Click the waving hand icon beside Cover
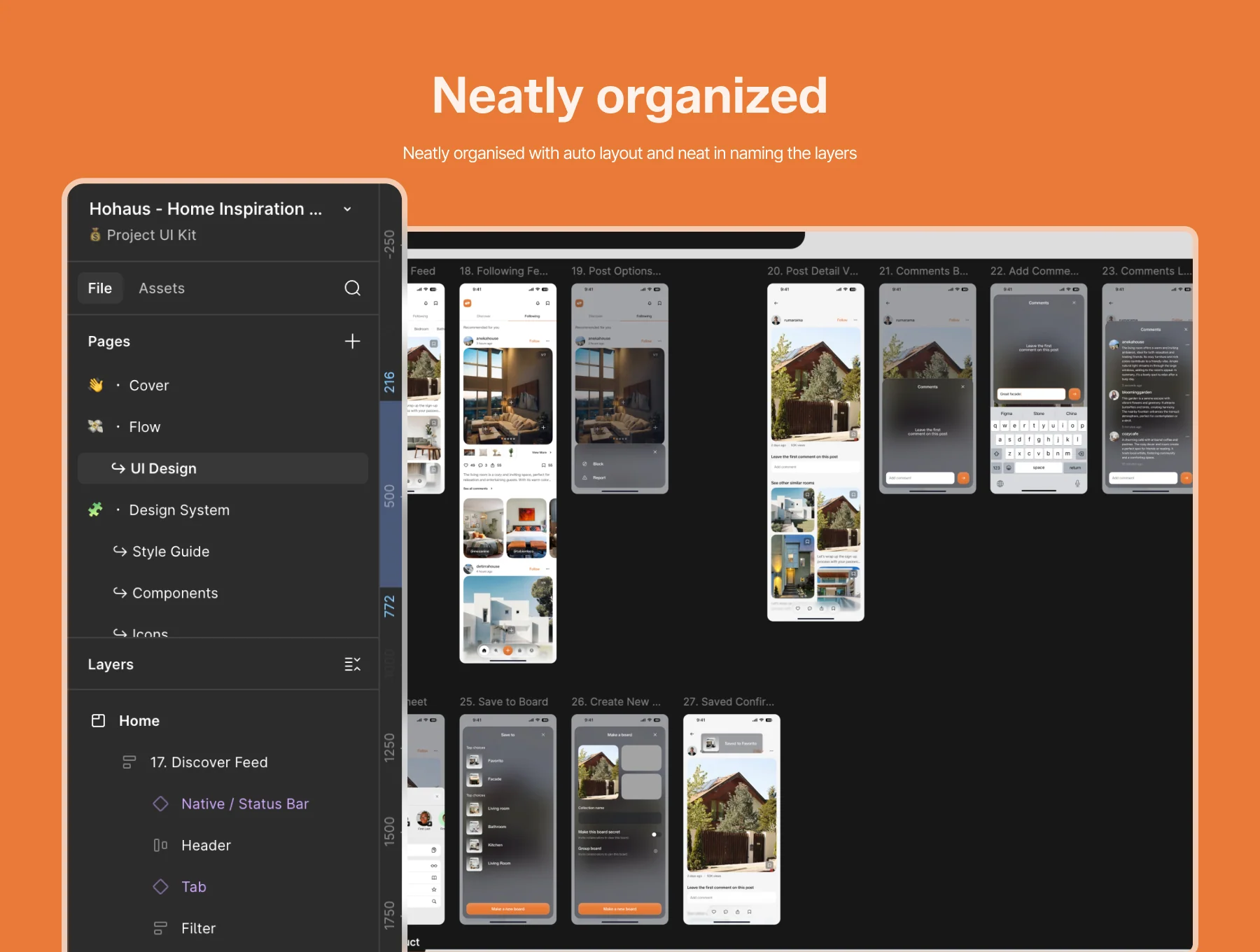The image size is (1260, 952). tap(96, 385)
